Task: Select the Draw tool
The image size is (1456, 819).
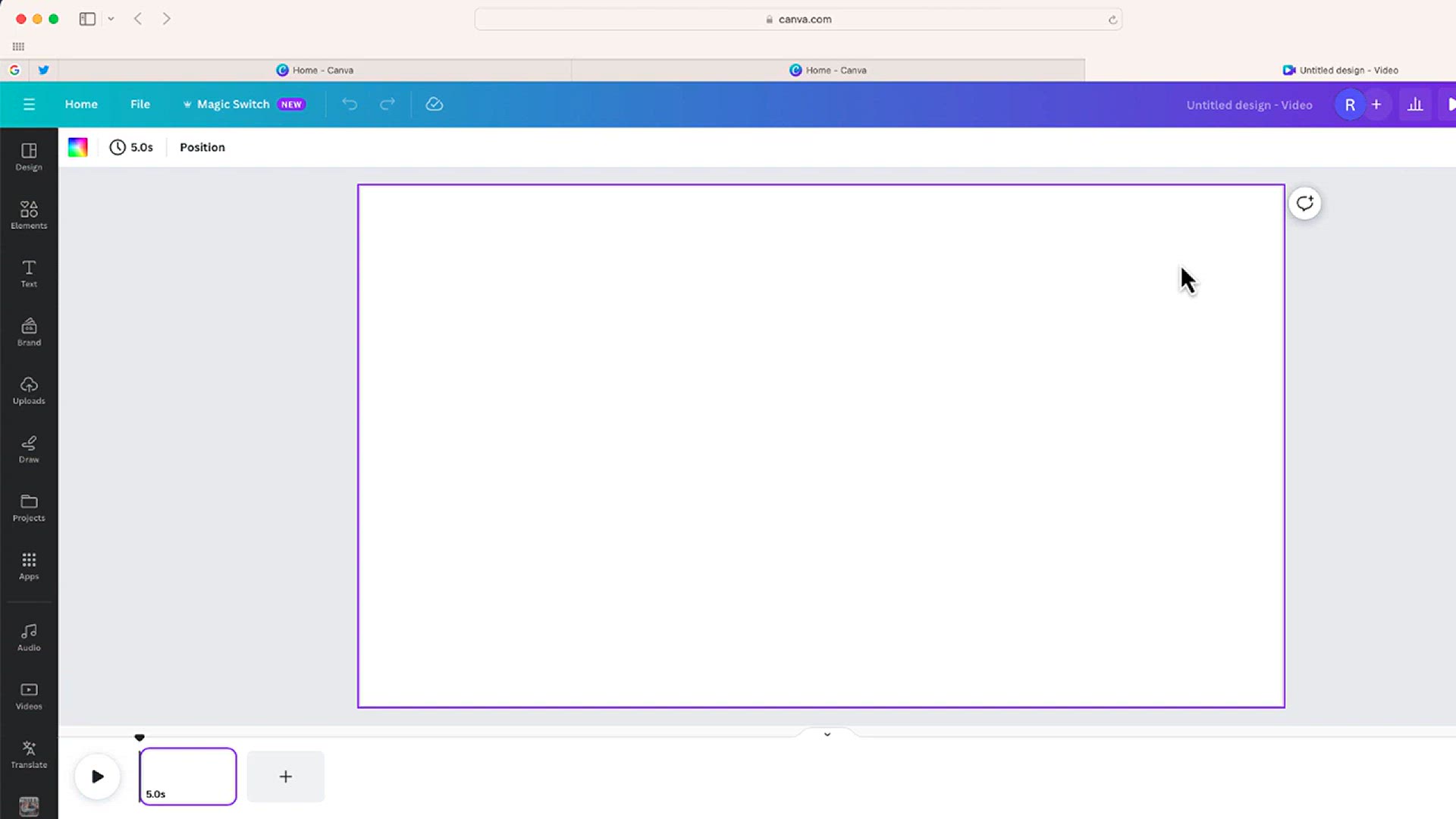Action: [29, 449]
